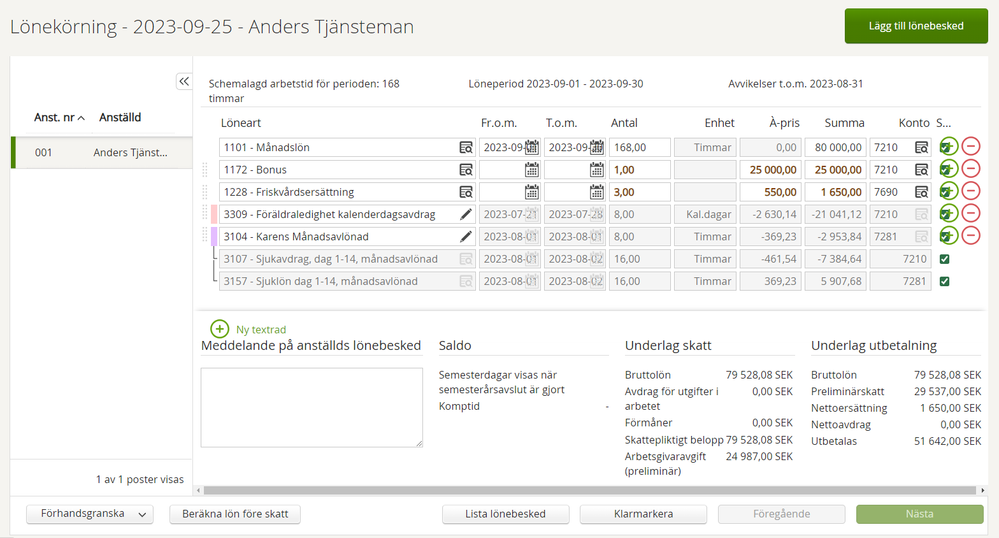Select employee 001 Anders Tjänsteman in the list
Viewport: 999px width, 538px height.
tap(100, 153)
